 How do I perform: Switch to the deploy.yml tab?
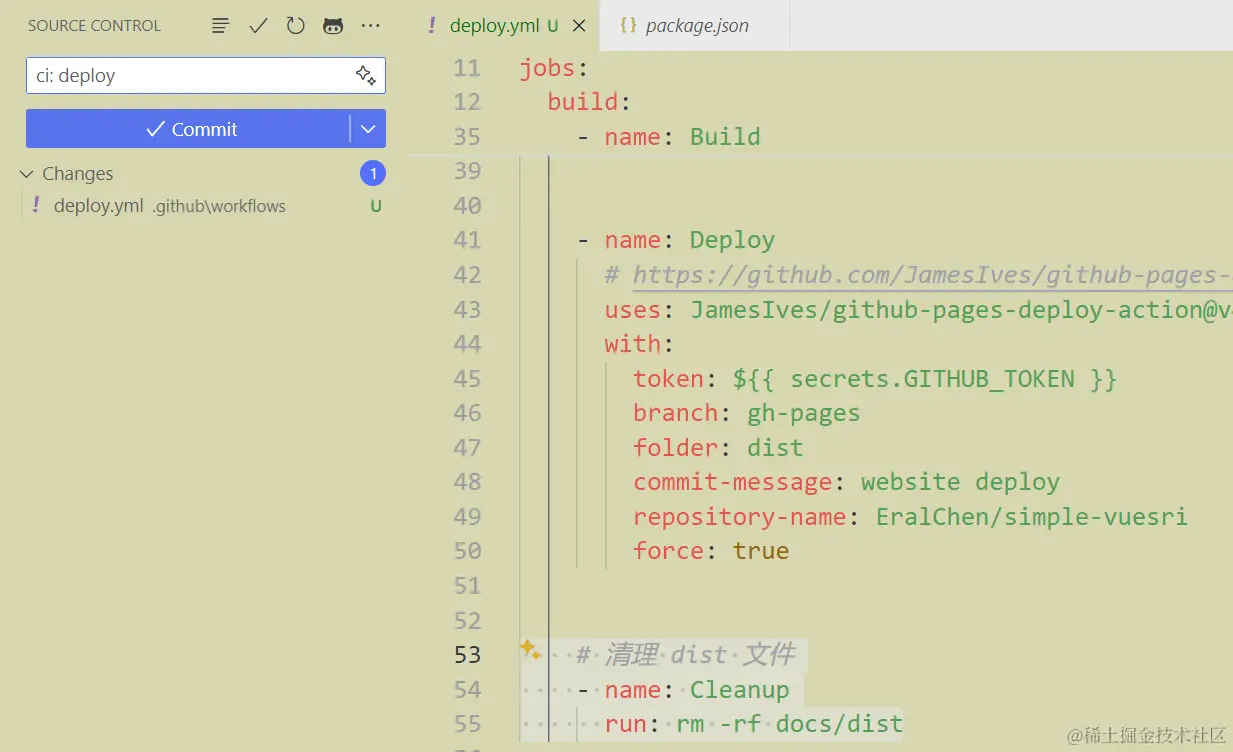pos(505,26)
